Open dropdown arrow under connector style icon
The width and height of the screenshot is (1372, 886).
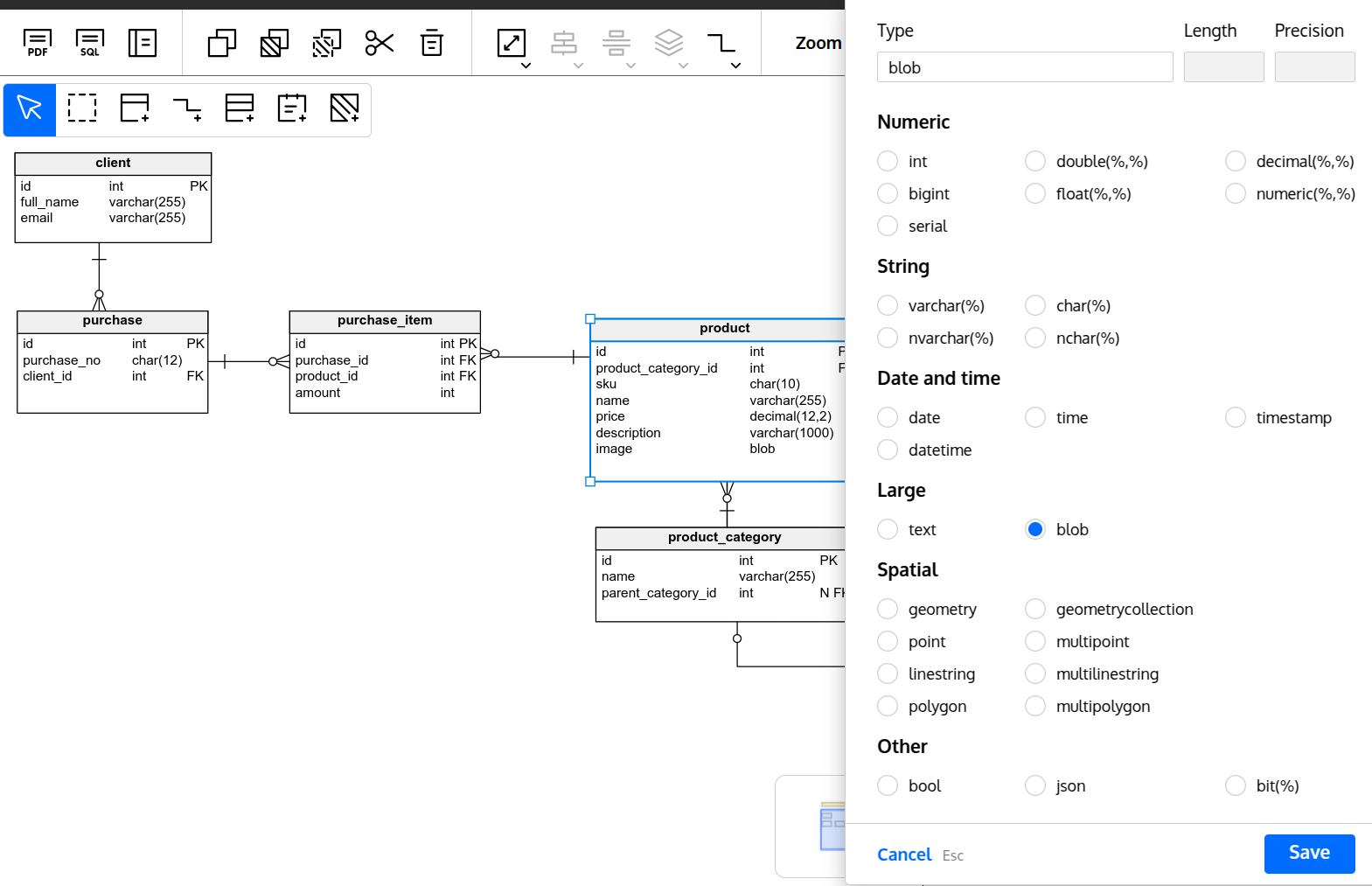(735, 66)
